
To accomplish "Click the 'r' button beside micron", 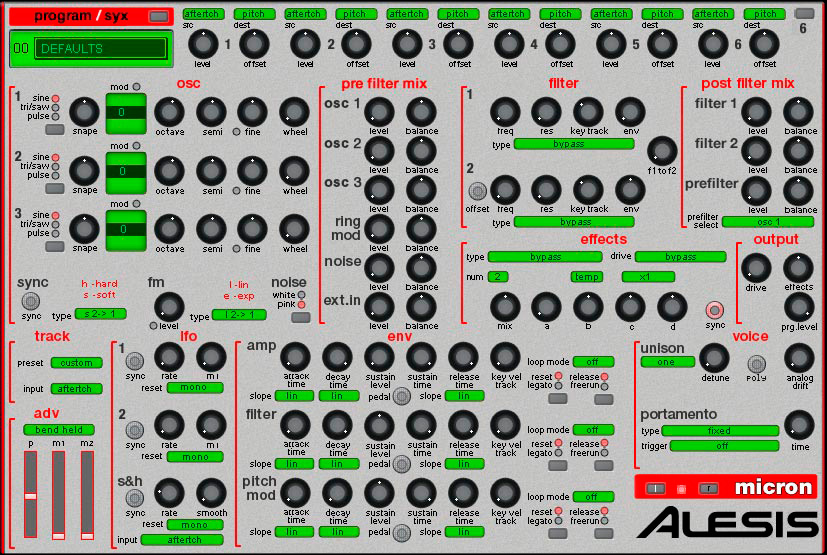I will click(x=708, y=489).
